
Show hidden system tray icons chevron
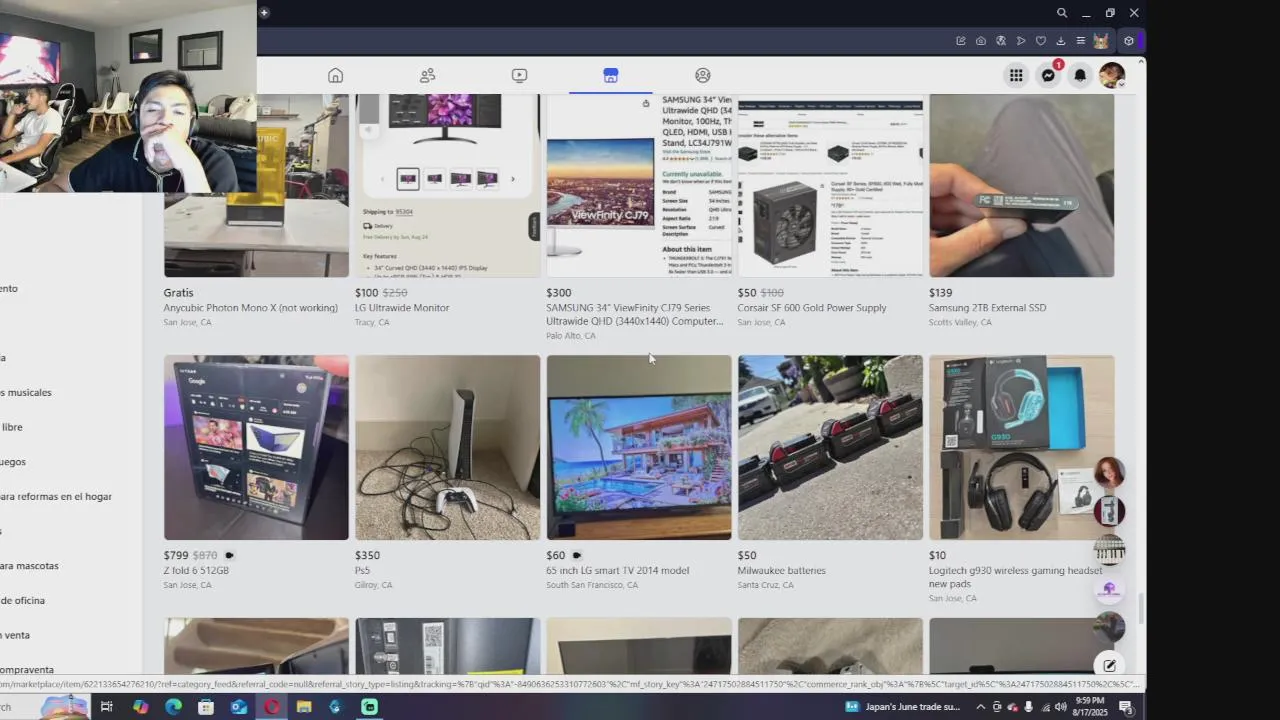981,707
